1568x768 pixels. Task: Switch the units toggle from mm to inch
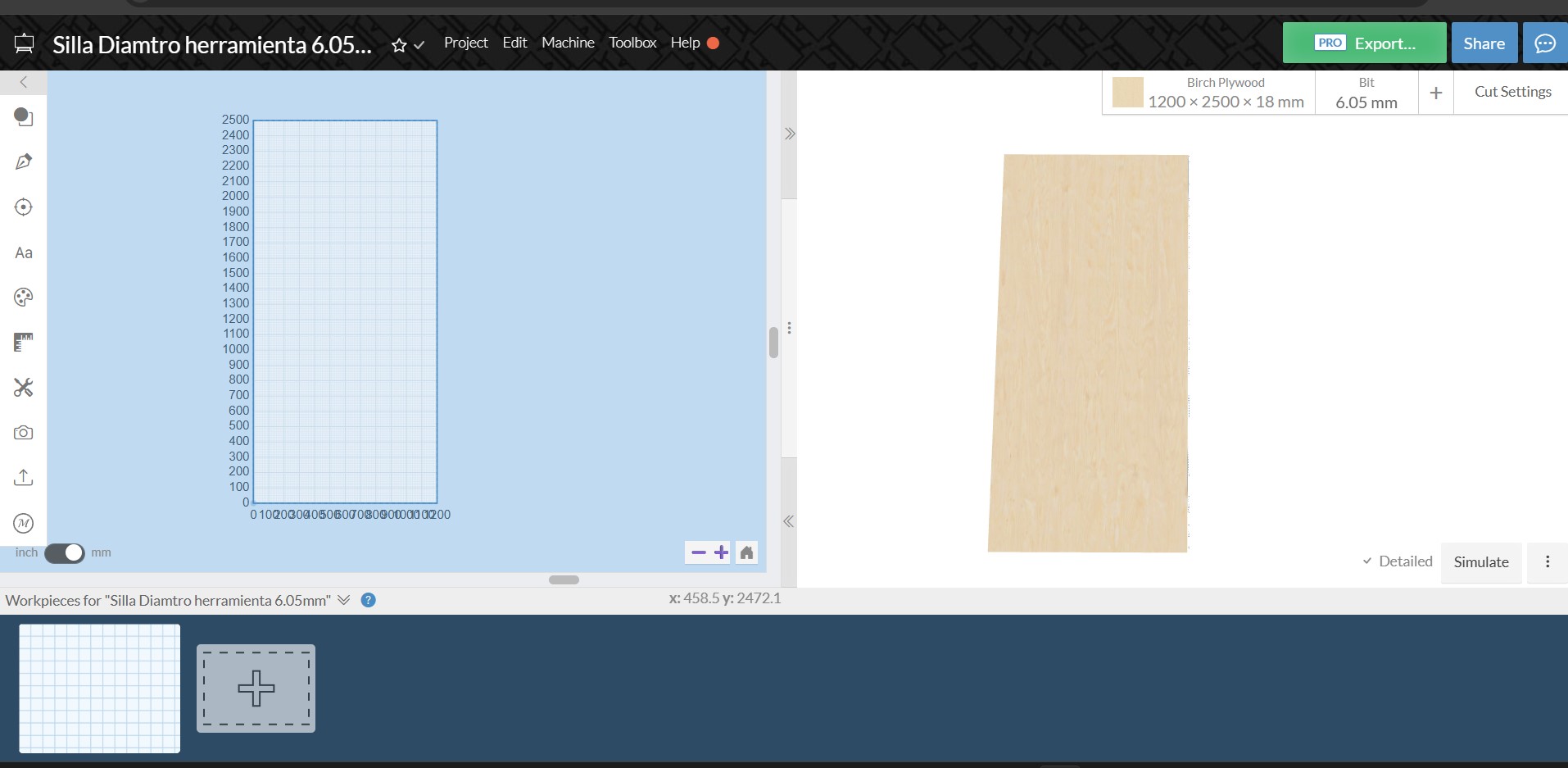[x=65, y=552]
